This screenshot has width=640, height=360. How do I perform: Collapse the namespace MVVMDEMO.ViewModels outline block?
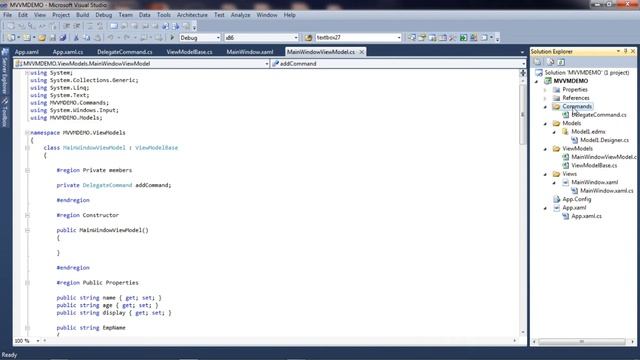pos(27,133)
